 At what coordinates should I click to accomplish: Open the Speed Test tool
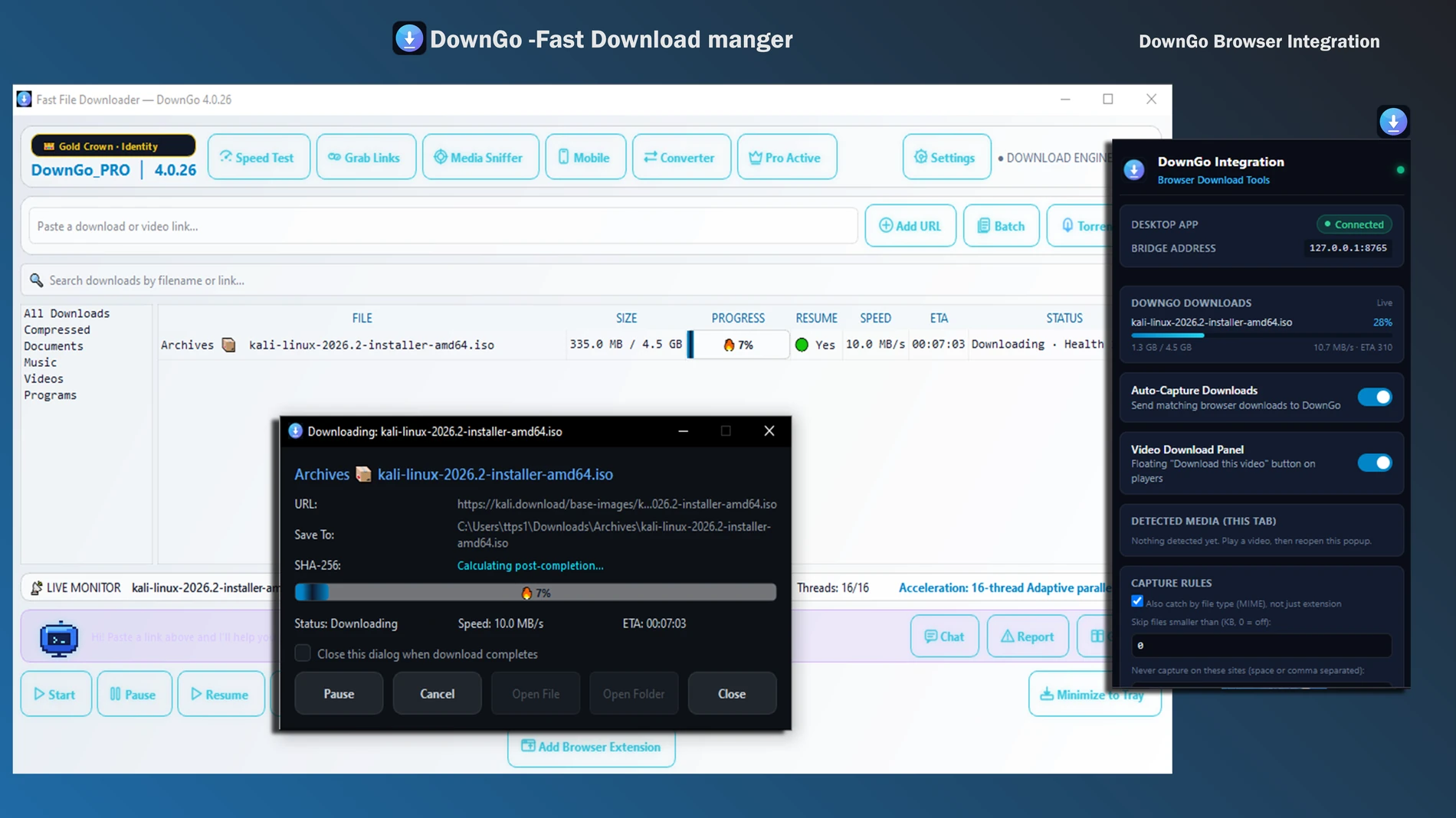[x=258, y=157]
